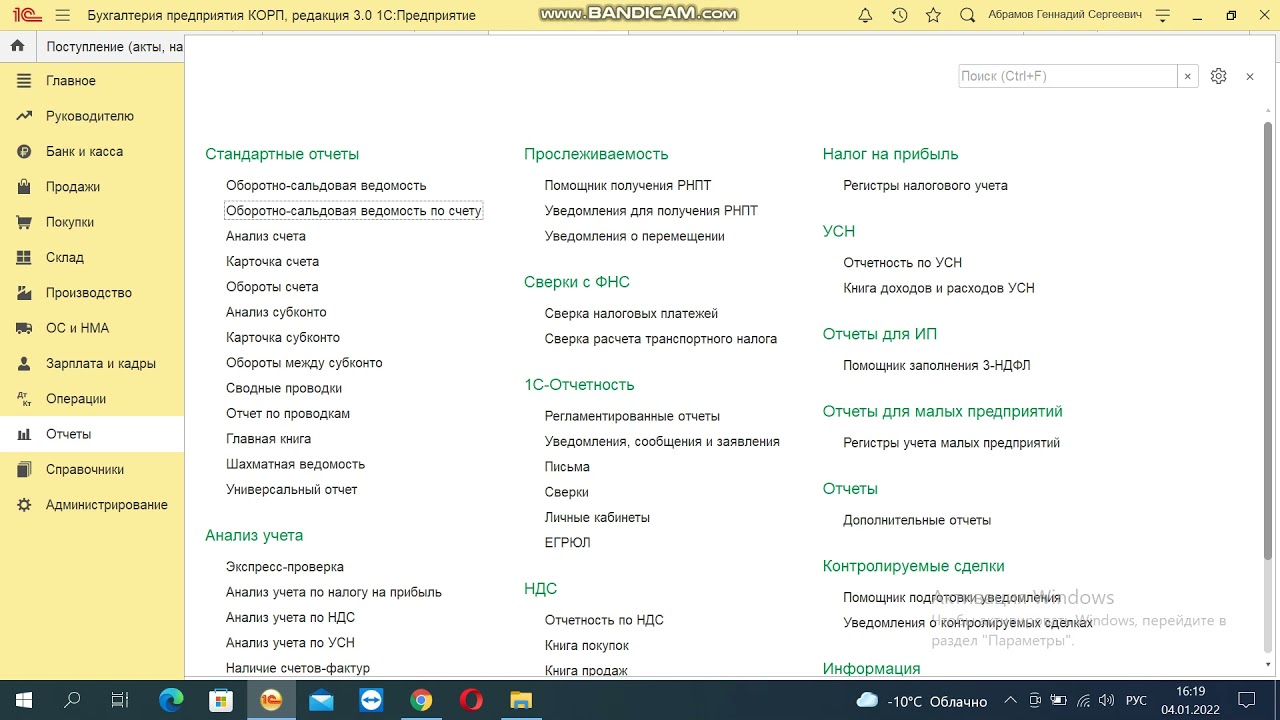Open the Книга покупок report

[x=587, y=645]
